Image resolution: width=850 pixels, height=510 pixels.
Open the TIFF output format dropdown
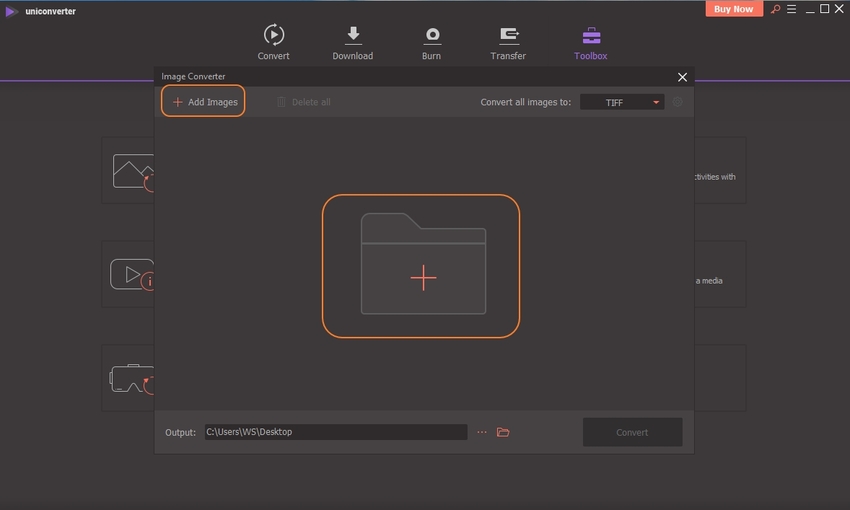621,102
